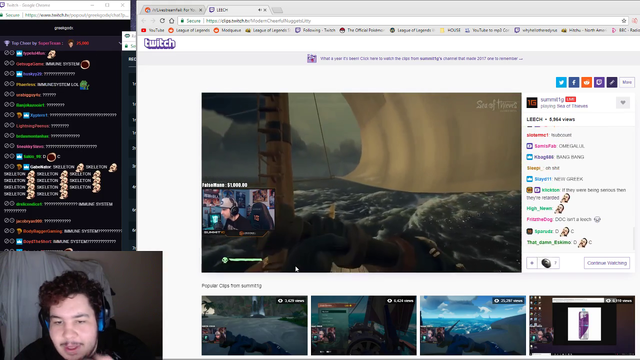Open the popular clip with 25,297 views
The image size is (640, 360).
pyautogui.click(x=473, y=325)
